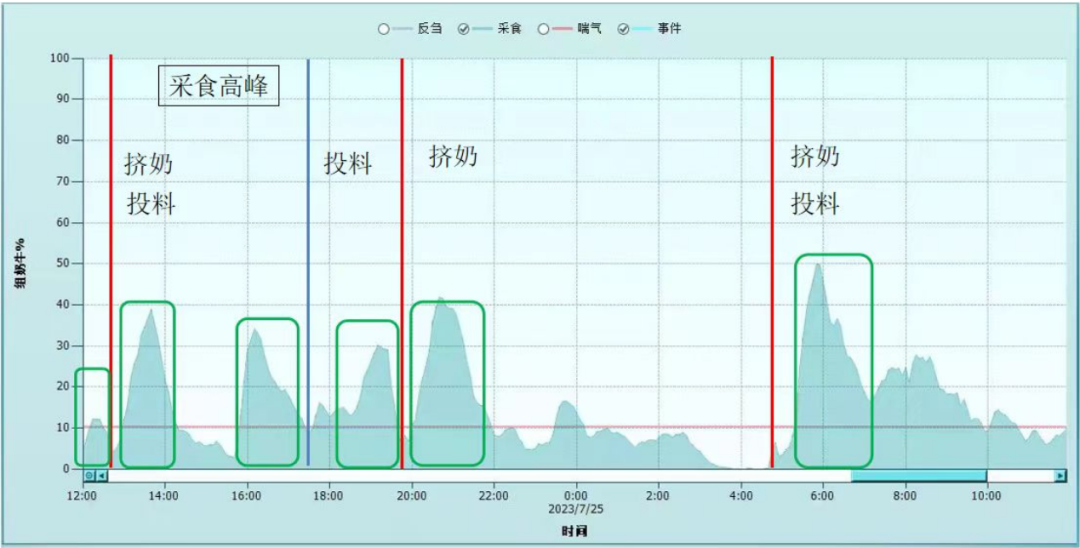Screen dimensions: 1080x548
Task: Click the 16:00 tick label
Action: point(247,494)
